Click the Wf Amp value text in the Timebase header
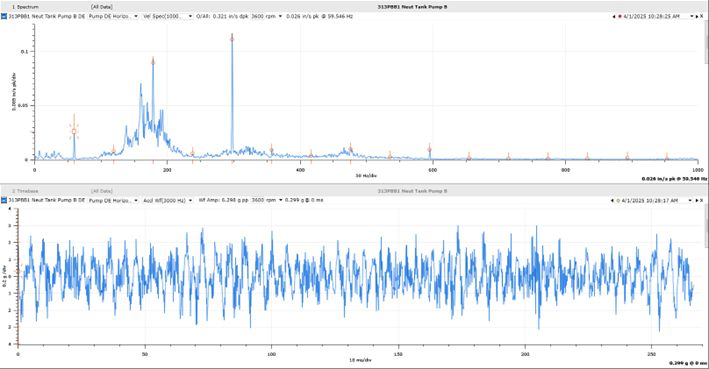This screenshot has width=709, height=369. click(x=224, y=200)
